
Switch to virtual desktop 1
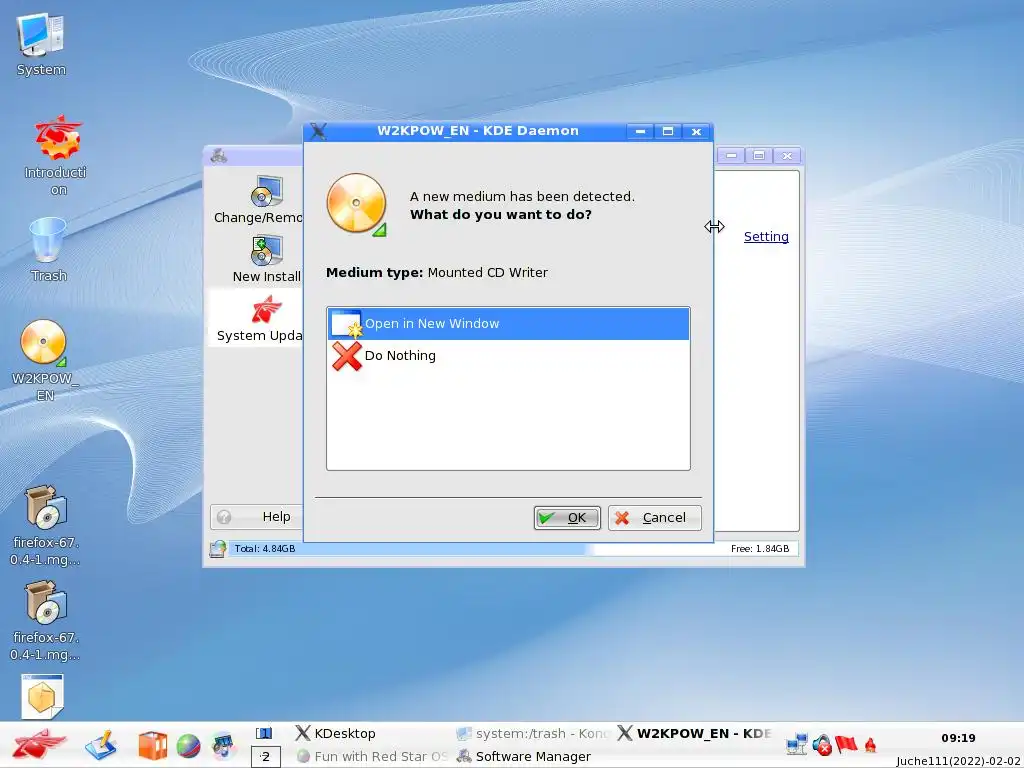[x=264, y=733]
